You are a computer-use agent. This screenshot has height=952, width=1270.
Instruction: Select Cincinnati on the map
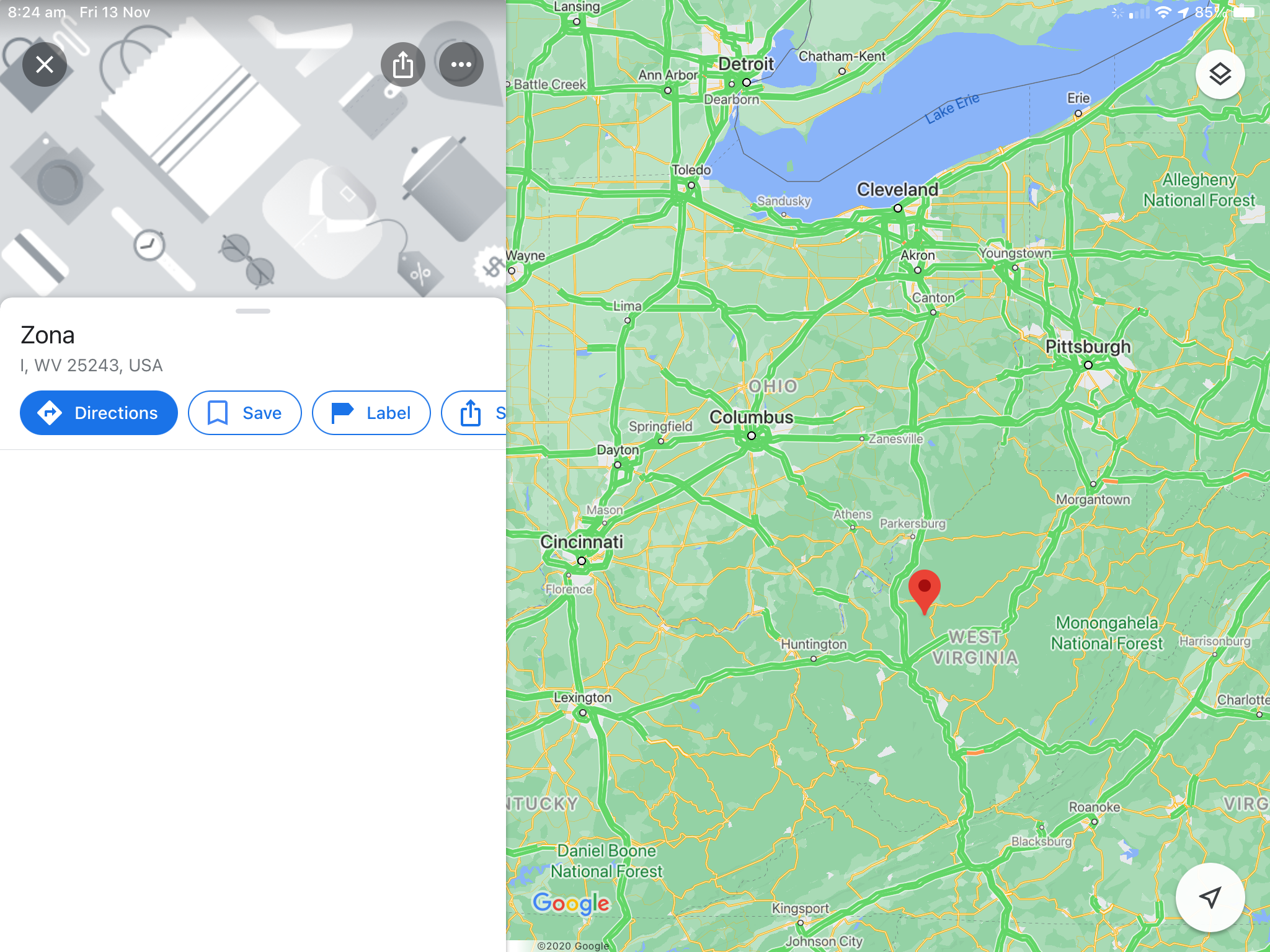pos(582,542)
